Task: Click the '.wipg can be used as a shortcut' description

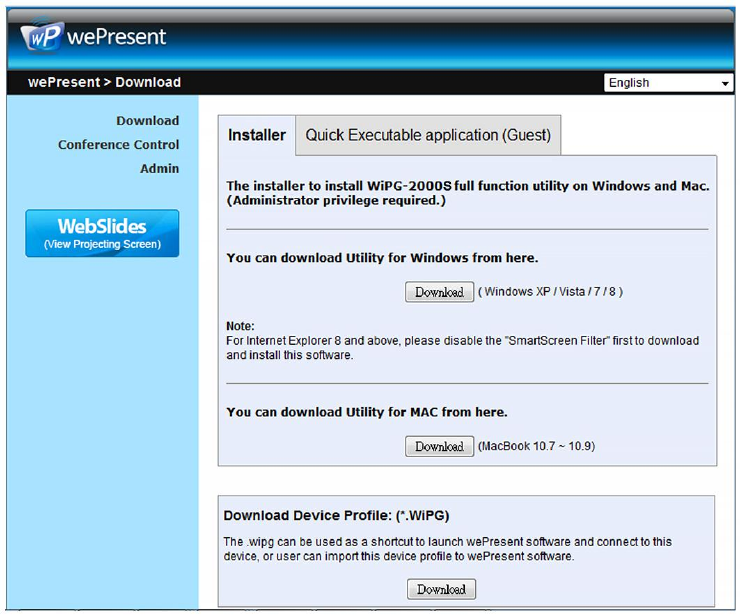Action: pyautogui.click(x=447, y=549)
